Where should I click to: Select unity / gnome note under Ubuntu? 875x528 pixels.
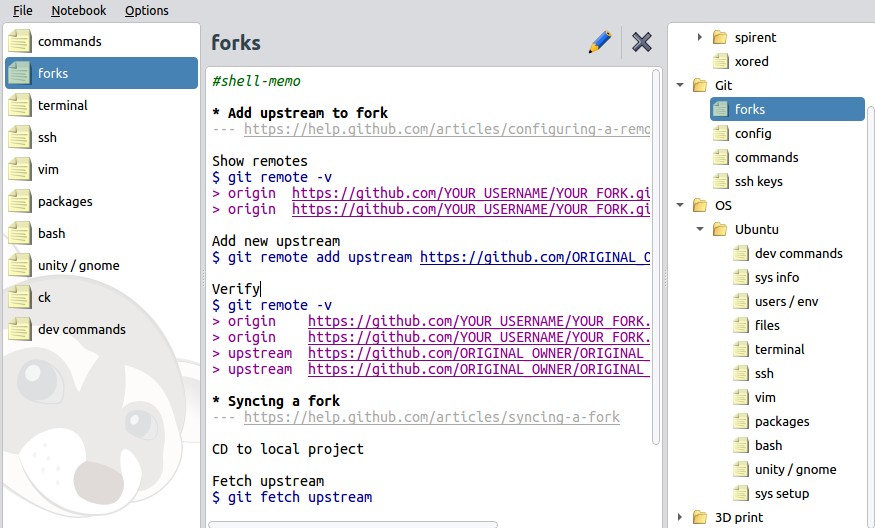785,469
